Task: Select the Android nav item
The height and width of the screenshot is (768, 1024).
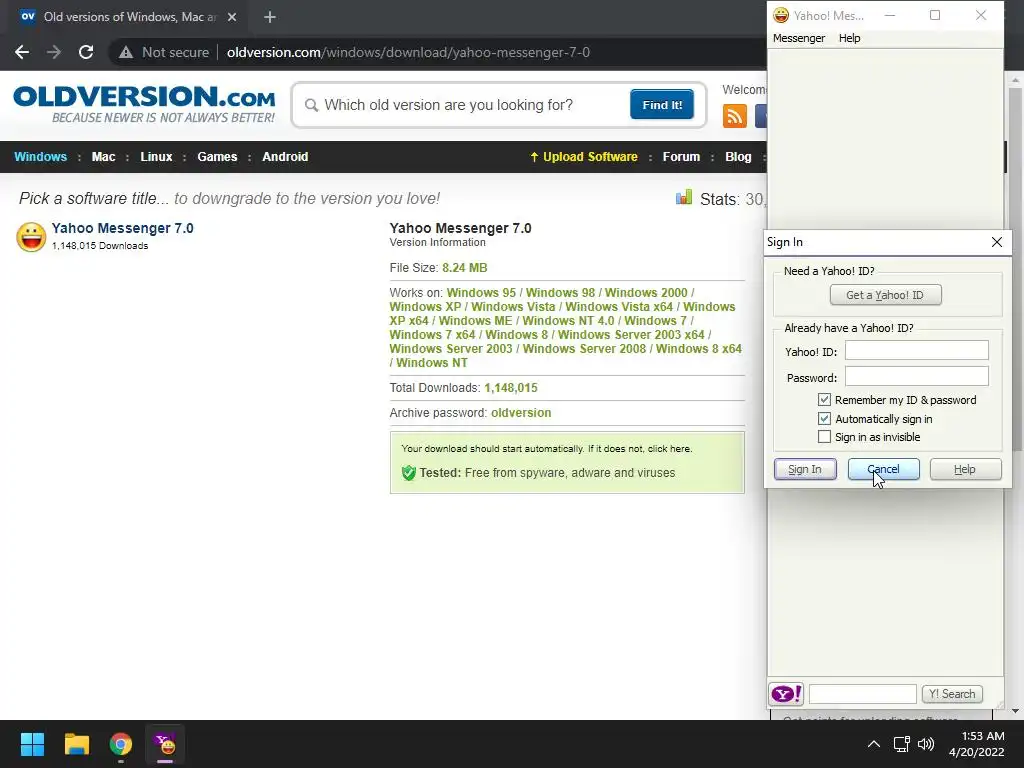Action: click(285, 157)
